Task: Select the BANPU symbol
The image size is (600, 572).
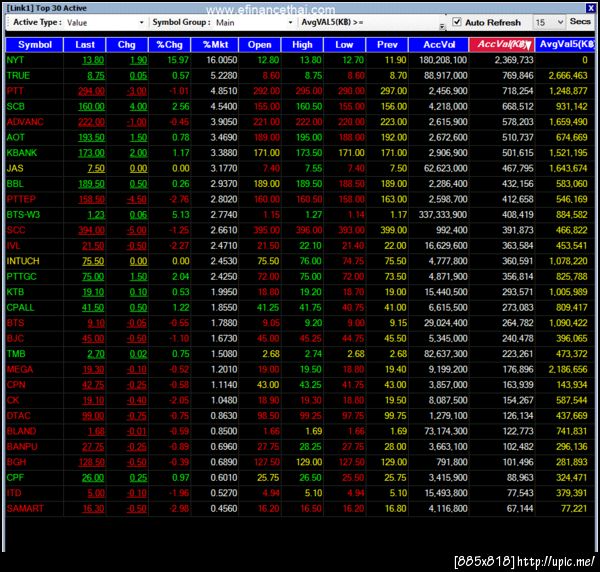Action: pyautogui.click(x=22, y=447)
